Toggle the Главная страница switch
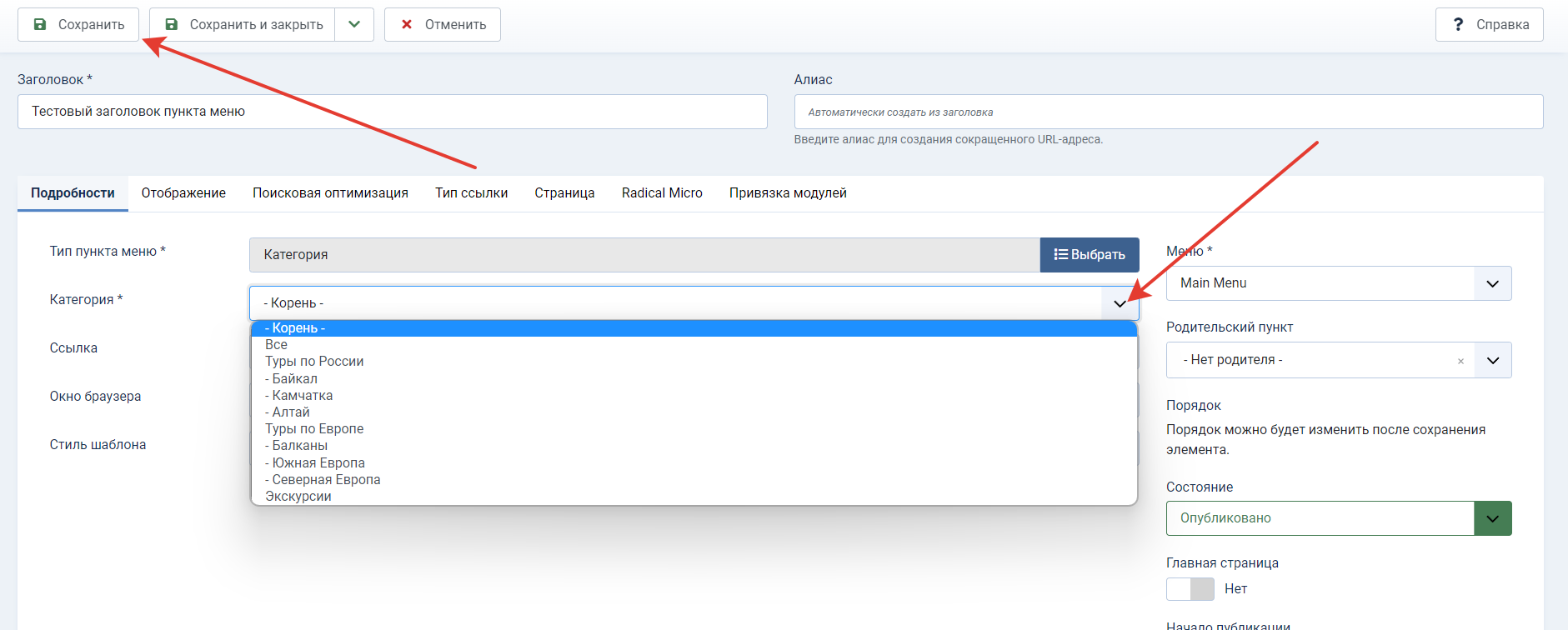 pos(1190,589)
